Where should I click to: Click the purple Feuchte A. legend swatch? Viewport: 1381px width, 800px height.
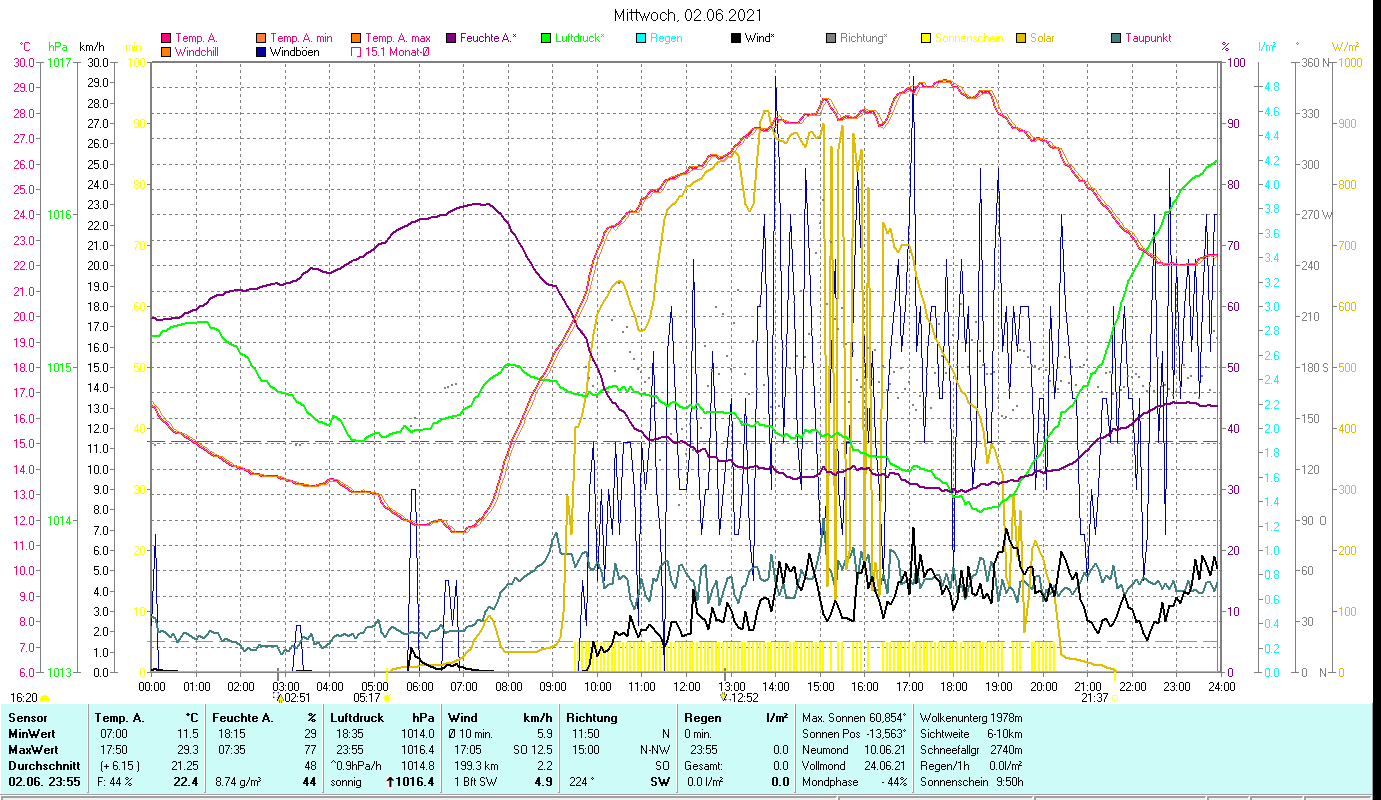pyautogui.click(x=450, y=38)
